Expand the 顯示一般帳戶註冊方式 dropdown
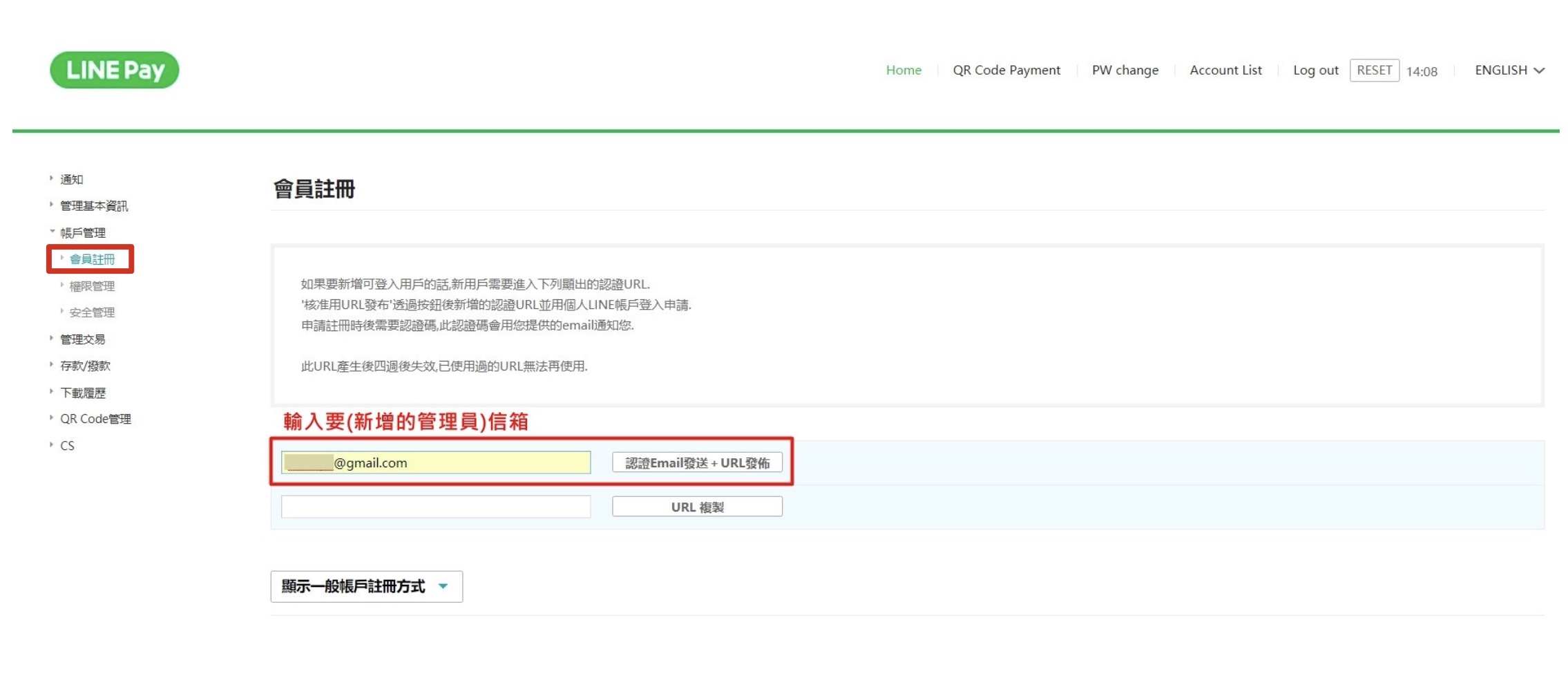The width and height of the screenshot is (1568, 694). pos(366,586)
